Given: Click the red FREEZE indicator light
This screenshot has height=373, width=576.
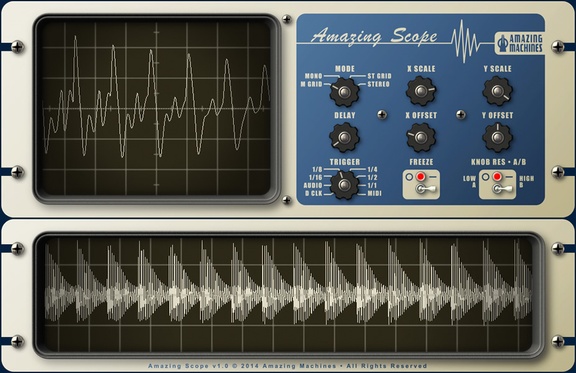Looking at the screenshot, I should point(421,177).
